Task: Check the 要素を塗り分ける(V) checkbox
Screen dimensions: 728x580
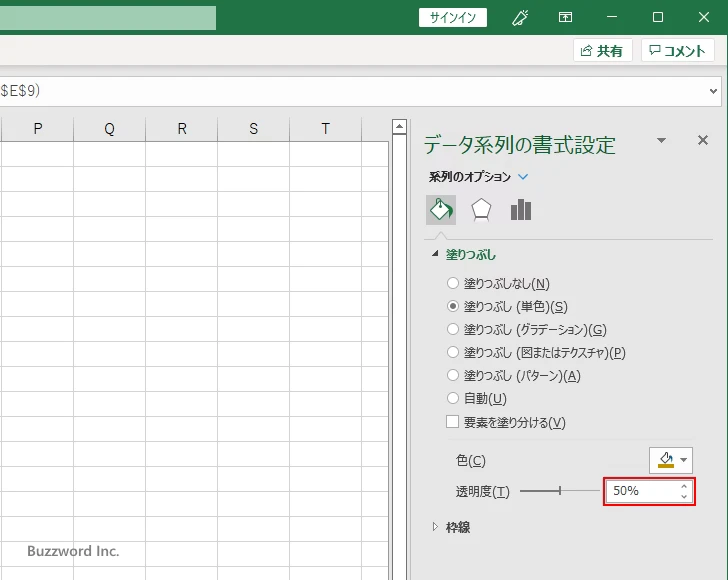Action: click(453, 422)
